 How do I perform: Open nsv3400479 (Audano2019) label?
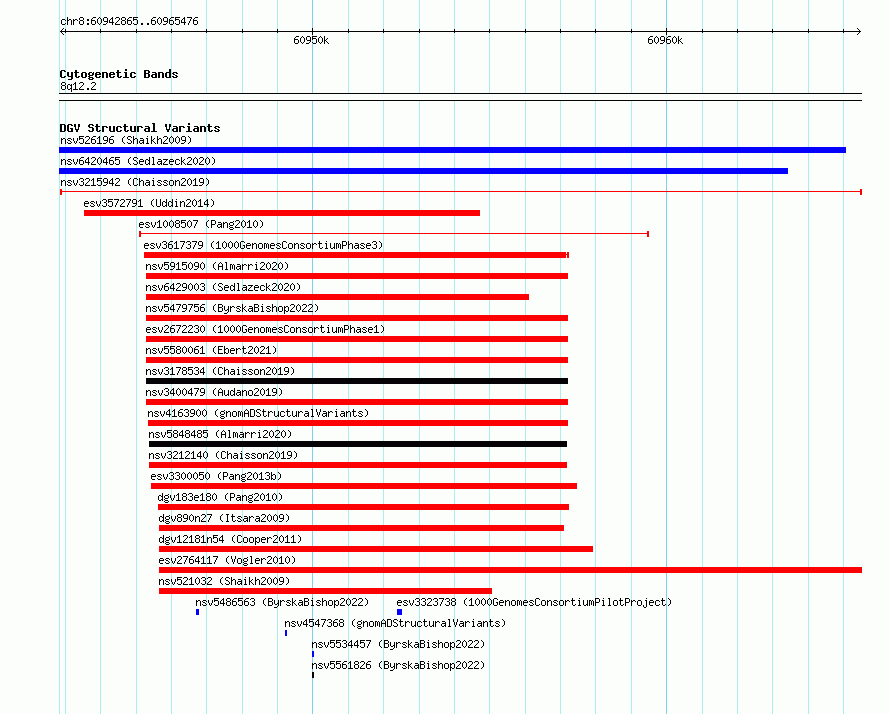click(214, 392)
